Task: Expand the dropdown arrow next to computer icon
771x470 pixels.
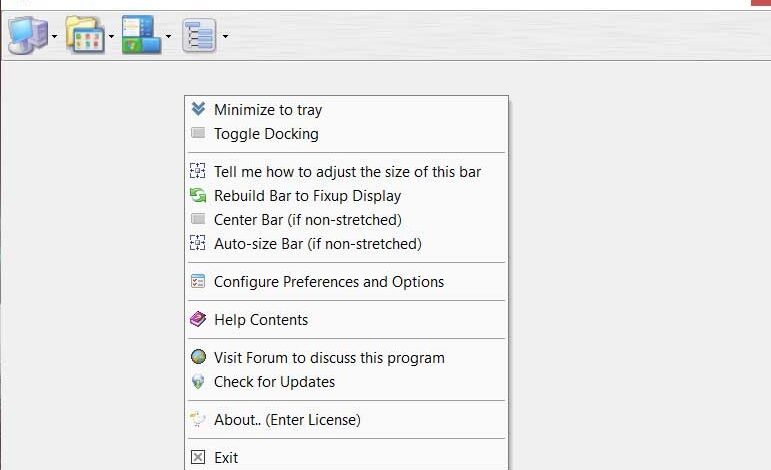Action: click(x=54, y=38)
